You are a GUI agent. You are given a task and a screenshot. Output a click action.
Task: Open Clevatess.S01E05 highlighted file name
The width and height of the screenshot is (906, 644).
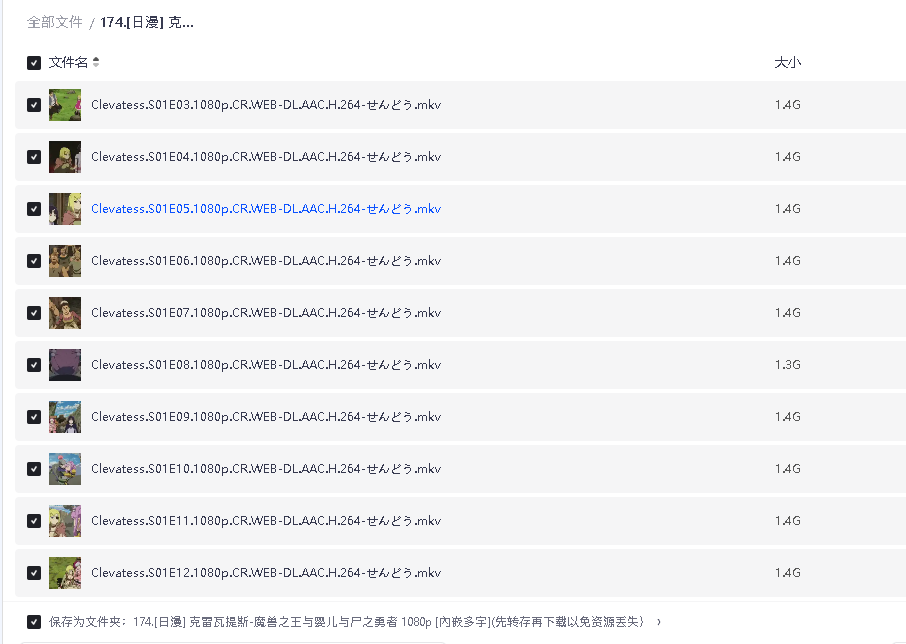tap(265, 209)
